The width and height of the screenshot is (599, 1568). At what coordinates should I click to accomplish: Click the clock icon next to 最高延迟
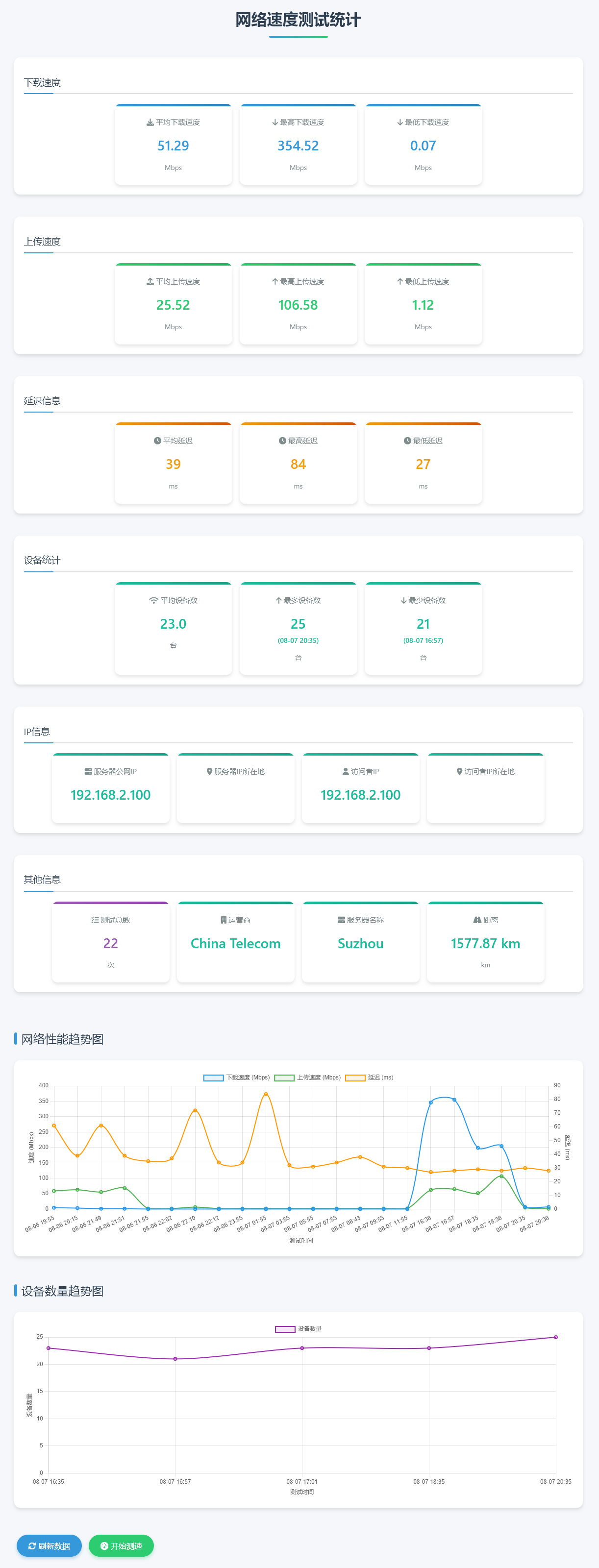(x=282, y=441)
